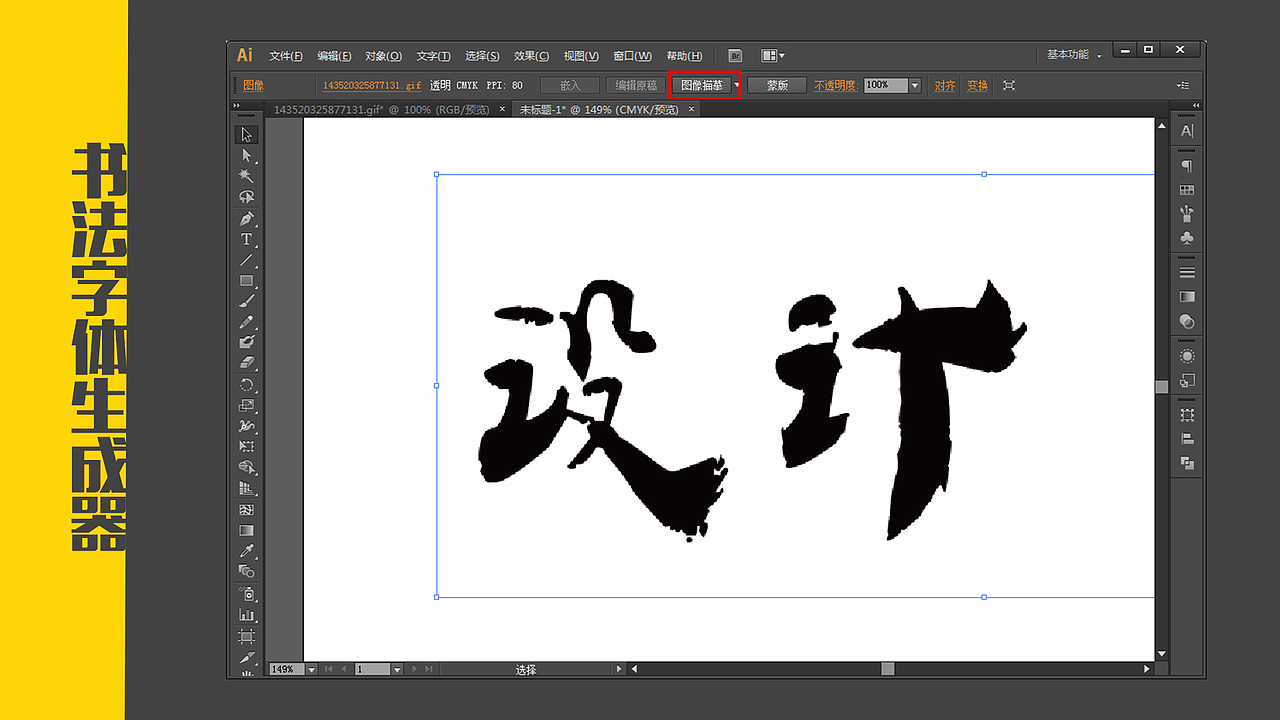Screen dimensions: 1280x720
Task: Select the Shape Builder tool
Action: 247,468
